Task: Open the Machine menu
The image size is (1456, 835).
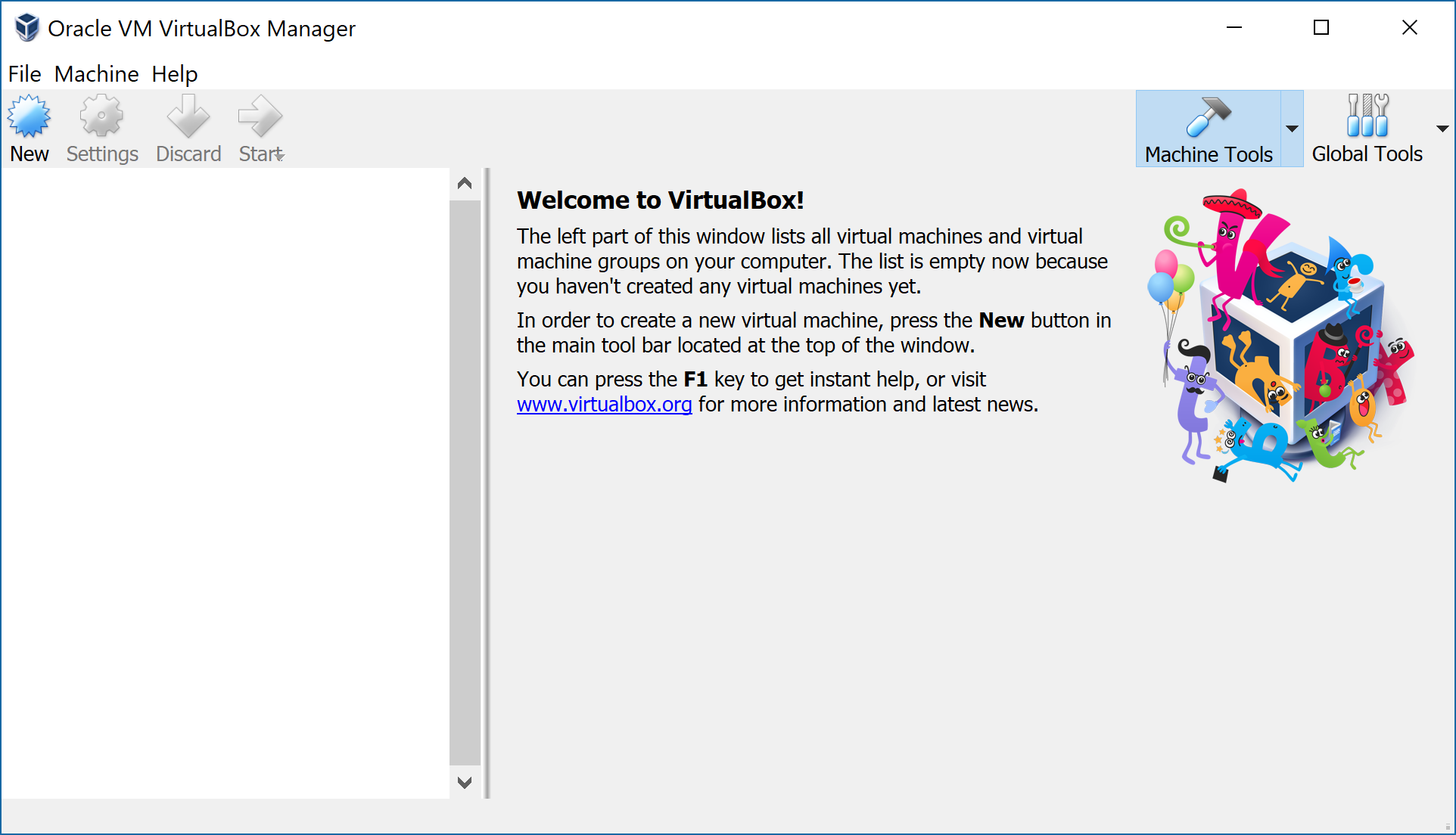Action: 97,74
